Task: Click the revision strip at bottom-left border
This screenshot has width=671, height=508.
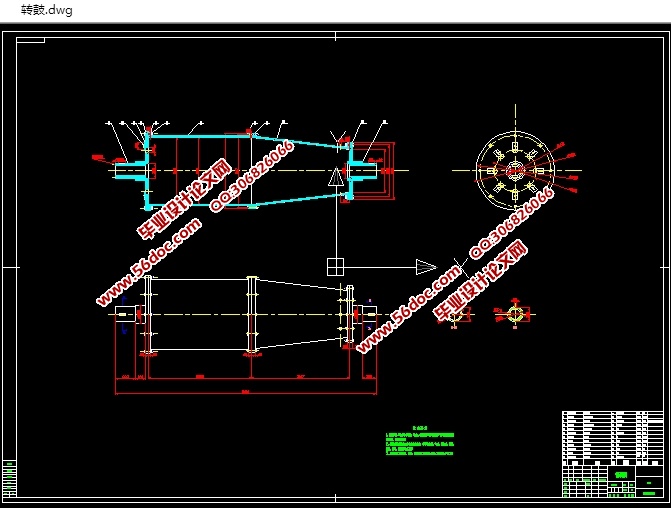Action: [x=10, y=478]
